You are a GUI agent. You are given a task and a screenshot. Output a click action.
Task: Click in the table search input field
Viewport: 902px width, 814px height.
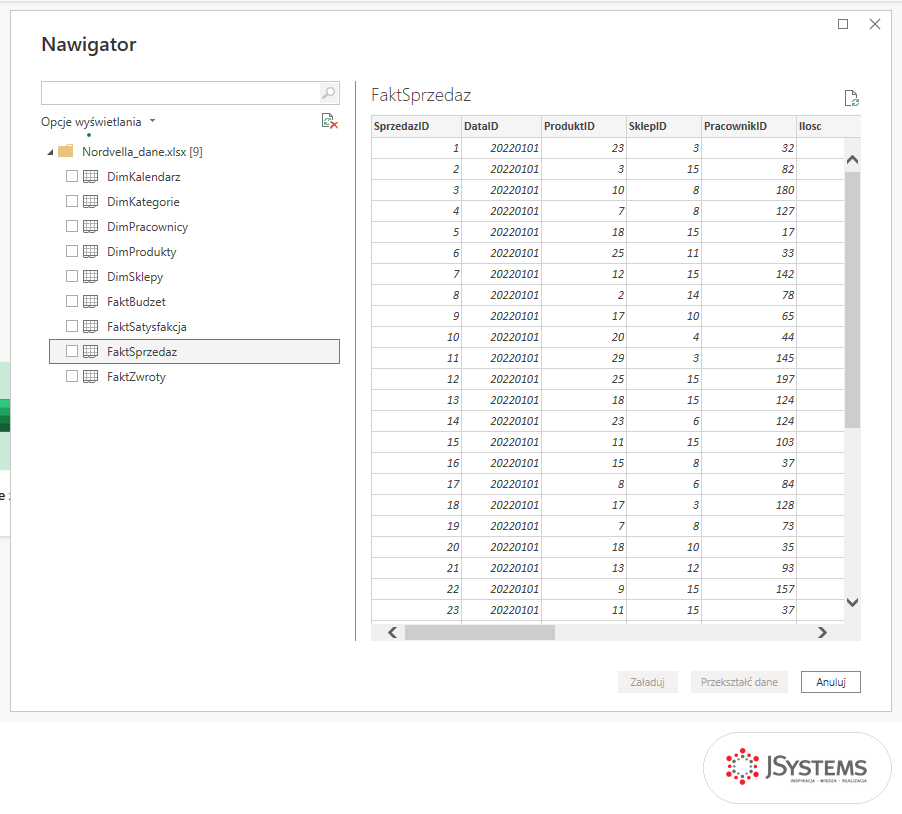coord(181,93)
